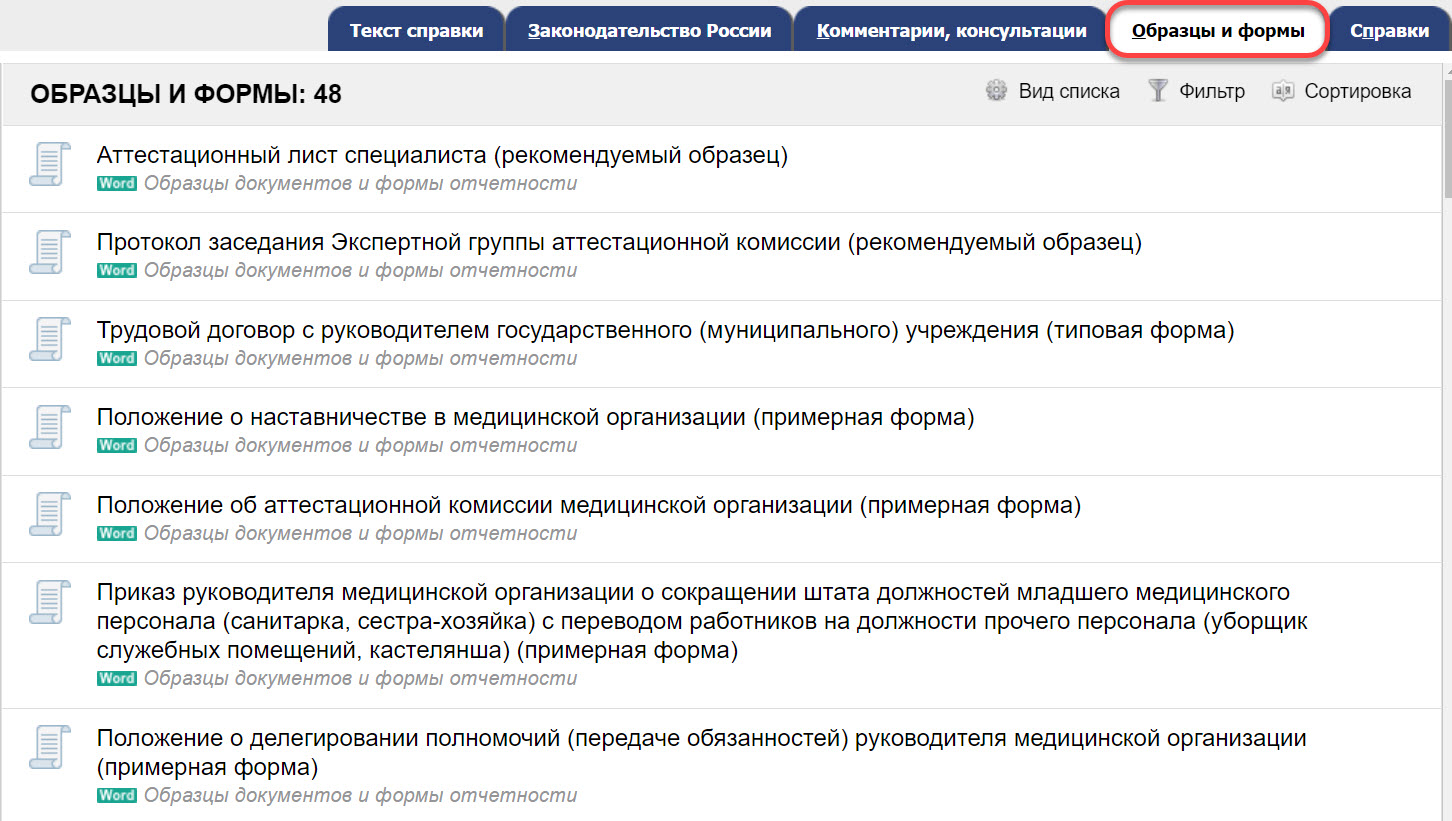1452x821 pixels.
Task: Click the document icon beside Положение об аттестационной комиссии
Action: (x=49, y=514)
